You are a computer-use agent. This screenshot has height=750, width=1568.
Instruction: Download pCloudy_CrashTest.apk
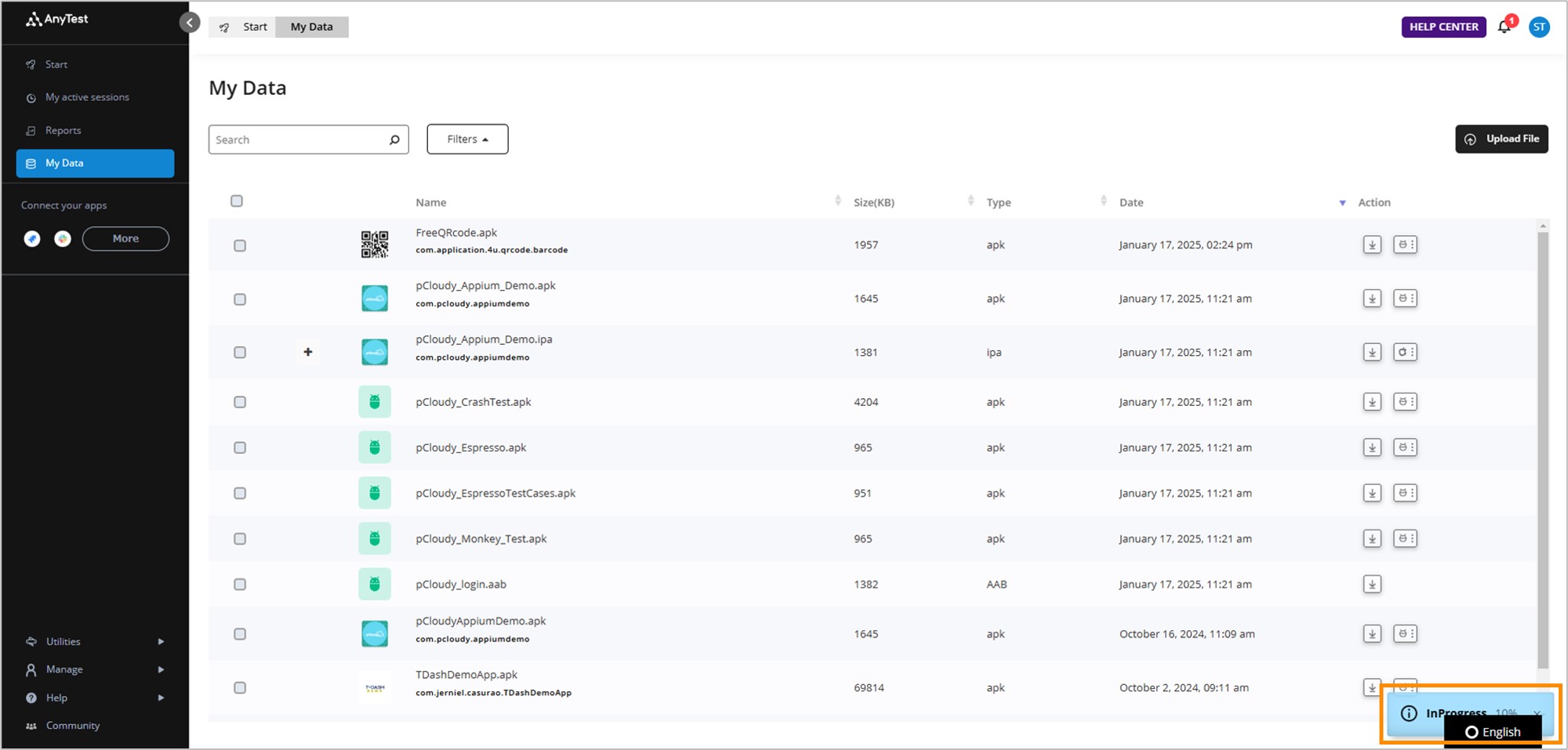(x=1372, y=402)
